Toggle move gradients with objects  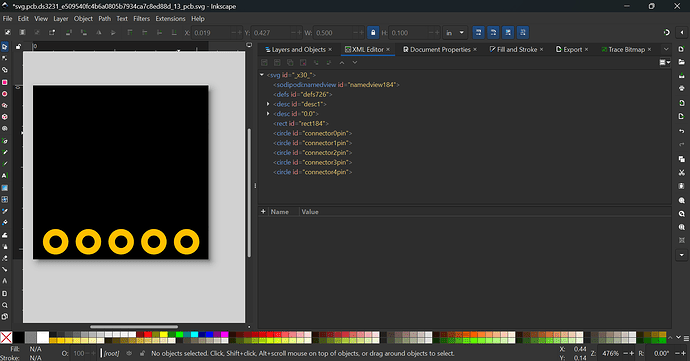508,33
